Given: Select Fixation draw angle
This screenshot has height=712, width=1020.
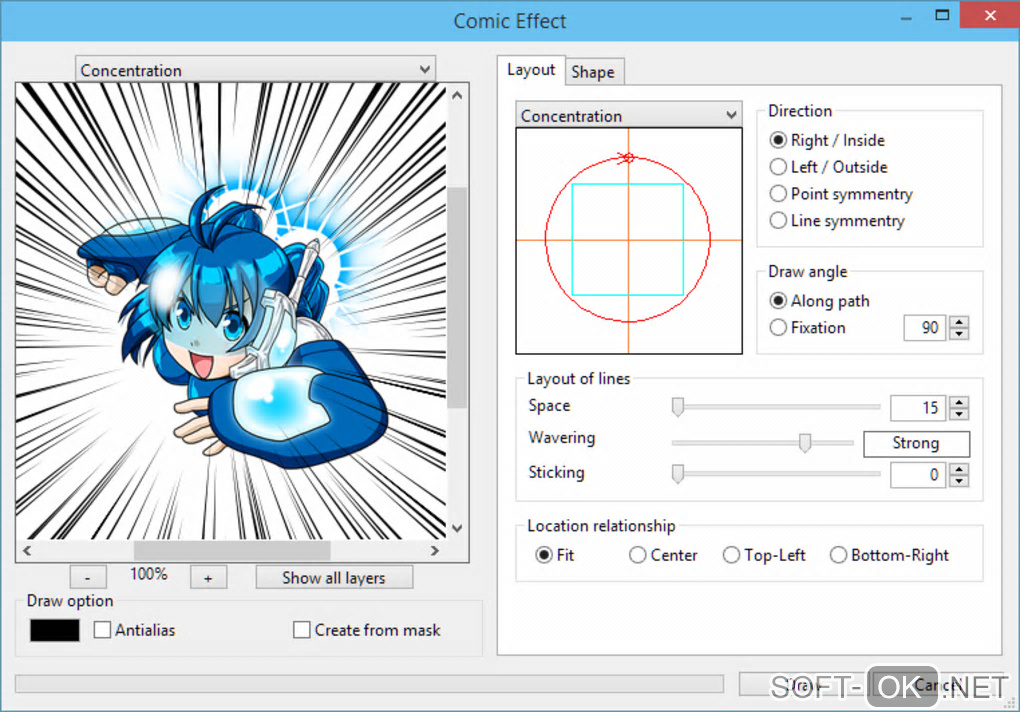Looking at the screenshot, I should pos(807,327).
